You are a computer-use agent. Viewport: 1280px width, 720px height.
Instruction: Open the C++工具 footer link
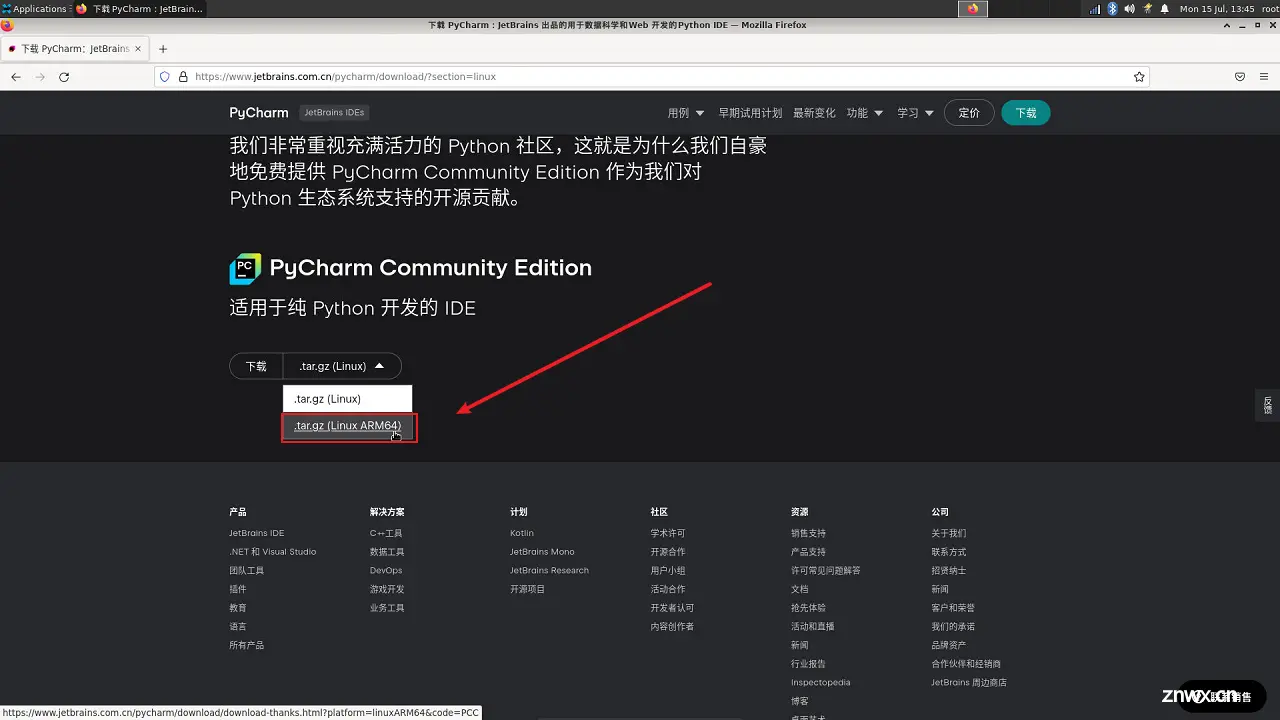pyautogui.click(x=386, y=533)
